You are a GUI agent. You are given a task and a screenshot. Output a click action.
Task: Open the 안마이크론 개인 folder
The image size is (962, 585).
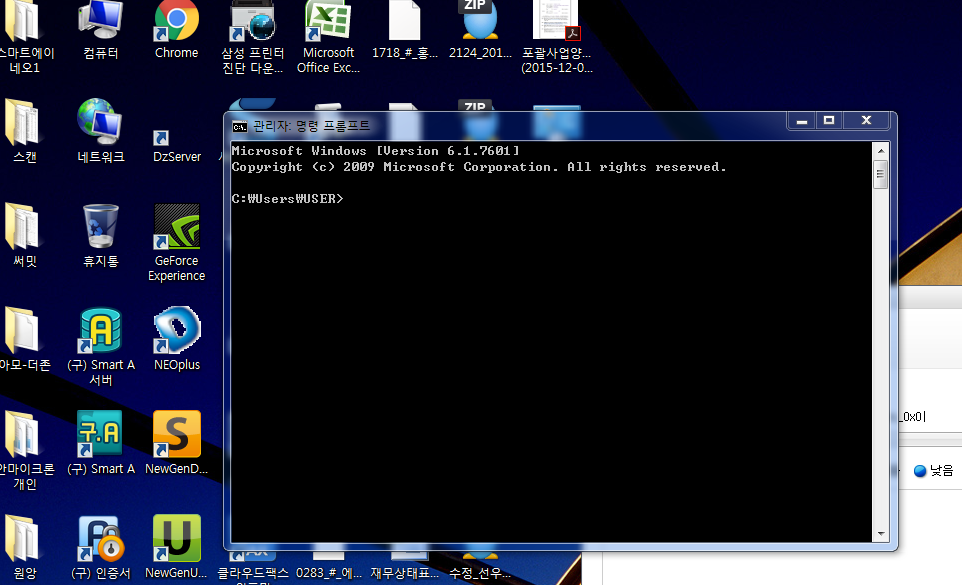point(26,450)
